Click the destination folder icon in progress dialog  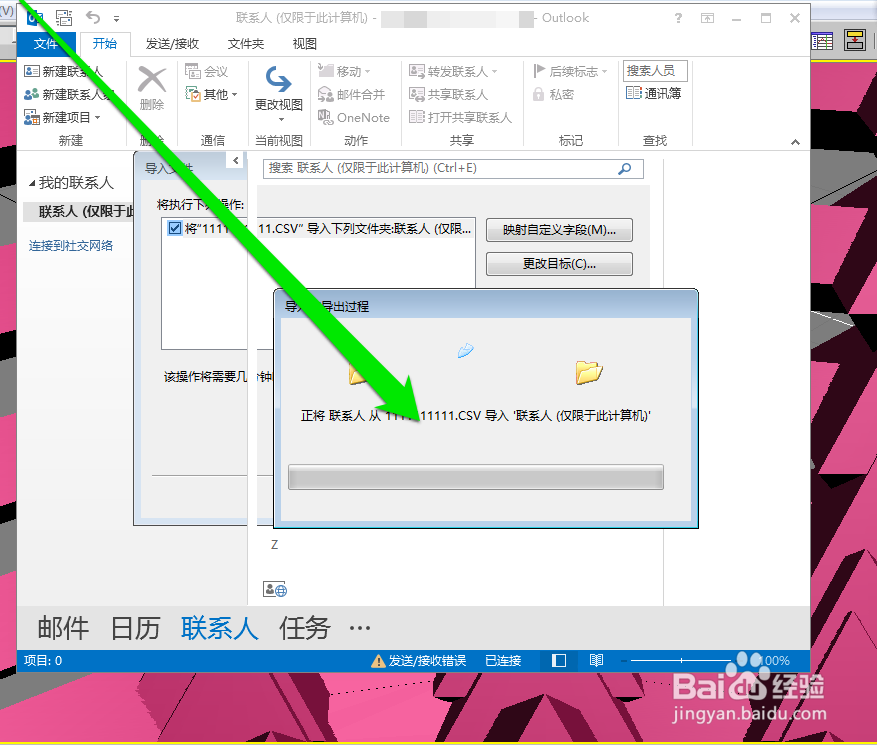tap(589, 373)
